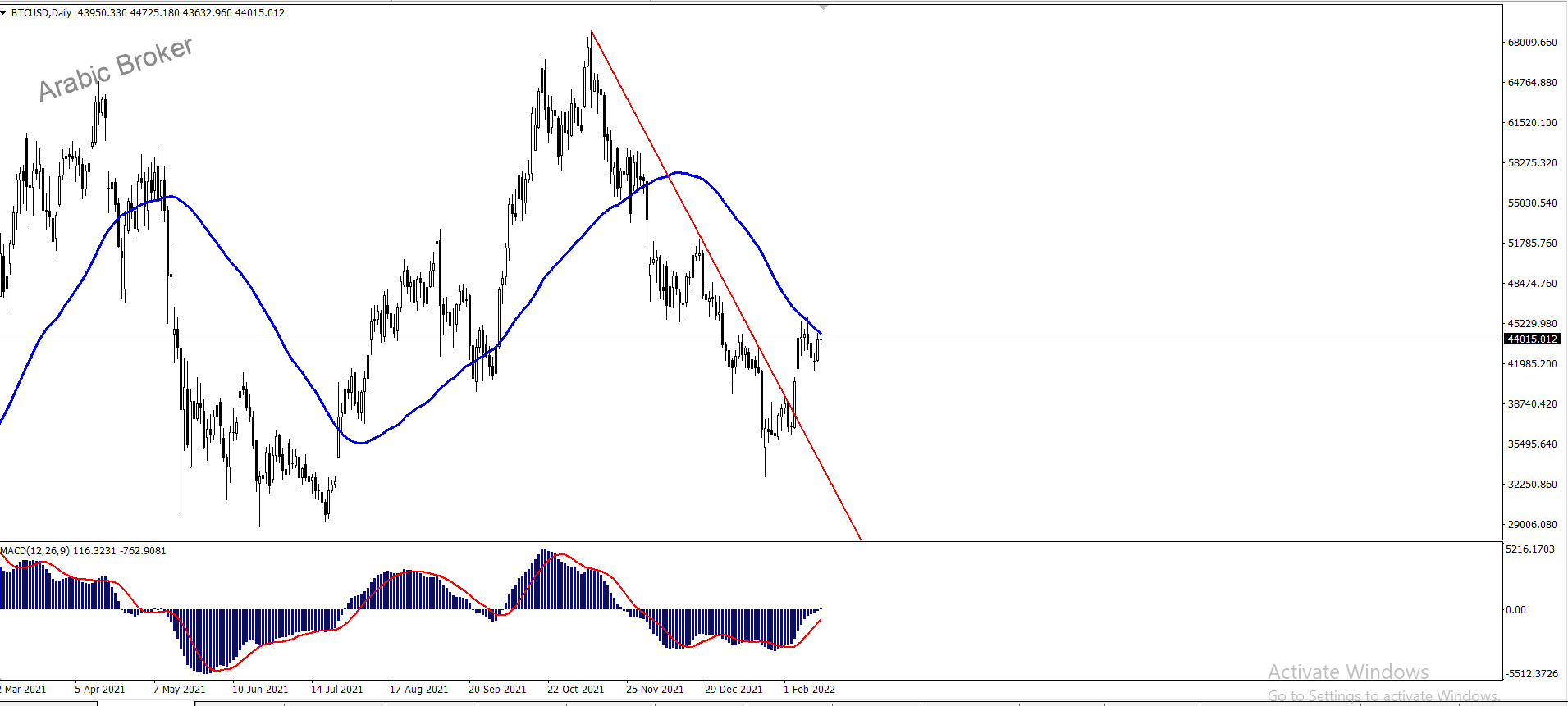Click the 1 Feb 2022 date label

click(x=809, y=690)
